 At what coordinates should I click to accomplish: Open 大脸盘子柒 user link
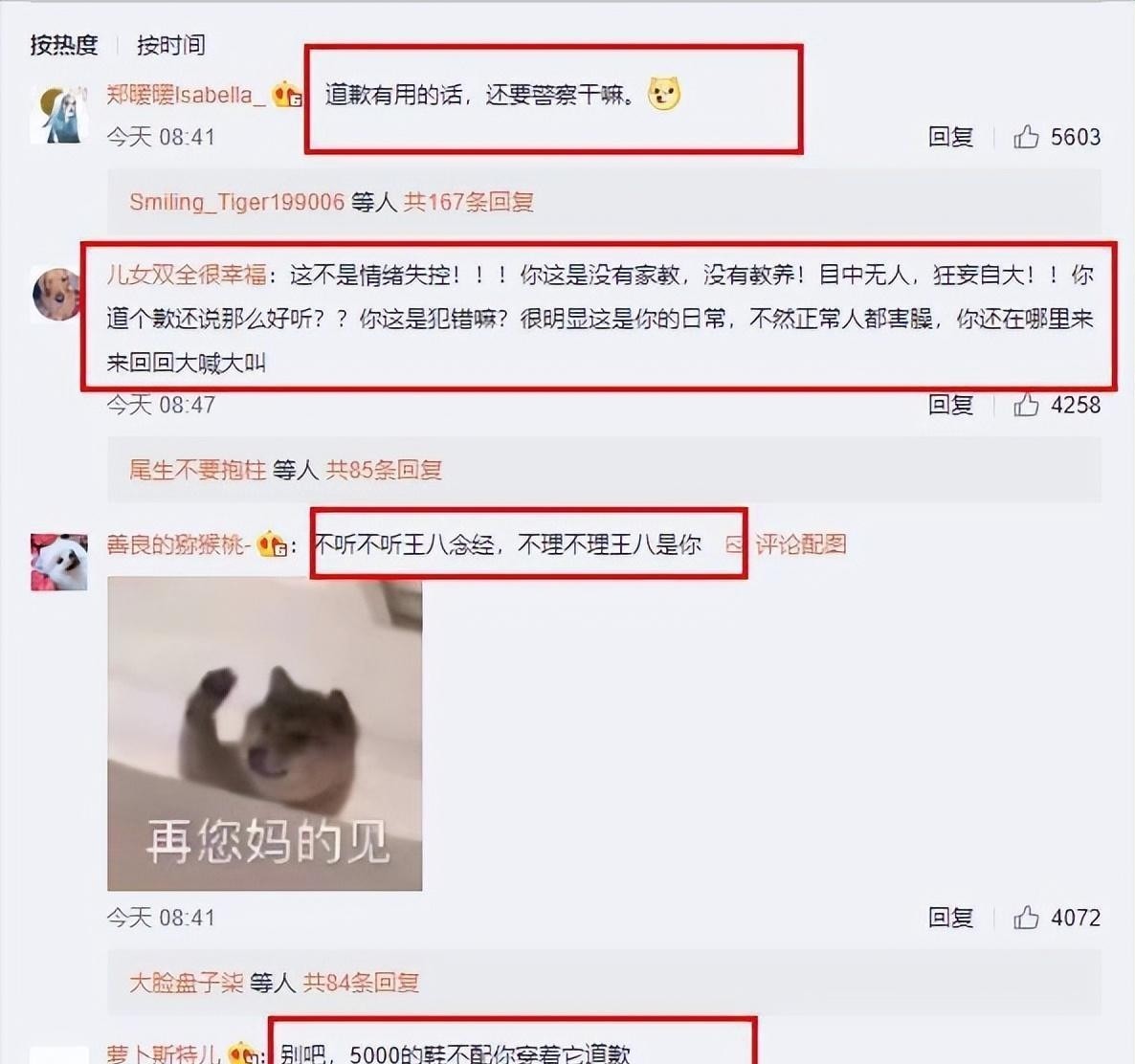[x=186, y=983]
